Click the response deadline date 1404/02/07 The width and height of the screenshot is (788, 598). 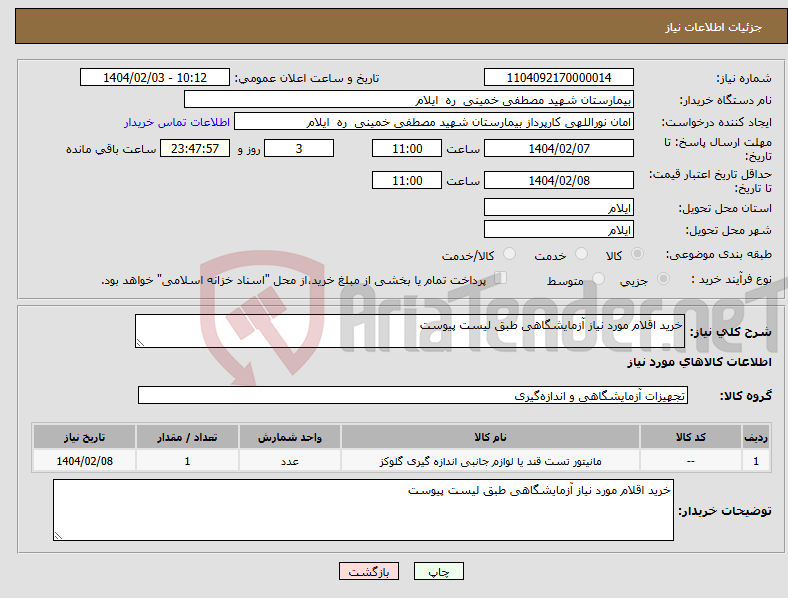point(559,148)
